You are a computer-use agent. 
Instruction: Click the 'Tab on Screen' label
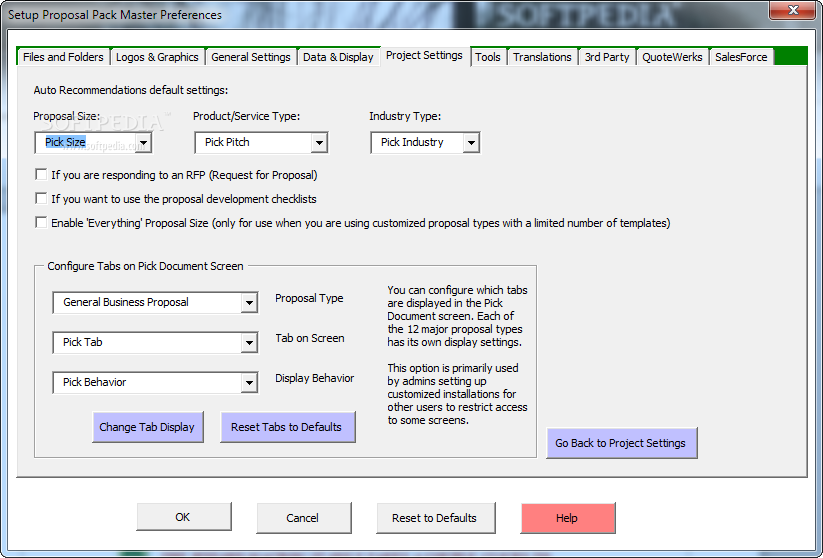pyautogui.click(x=310, y=338)
